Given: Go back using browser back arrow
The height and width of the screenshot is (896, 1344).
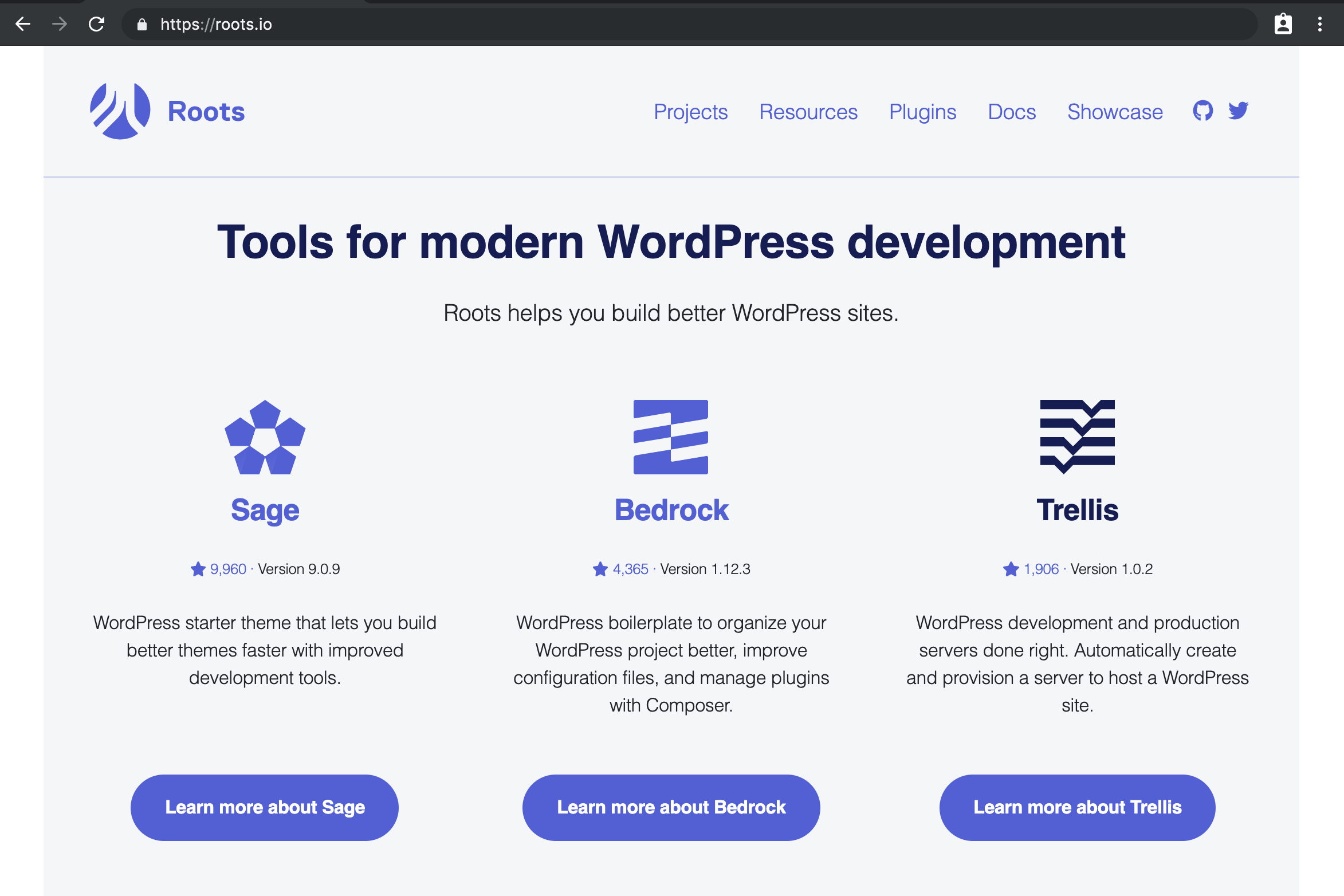Looking at the screenshot, I should coord(23,24).
